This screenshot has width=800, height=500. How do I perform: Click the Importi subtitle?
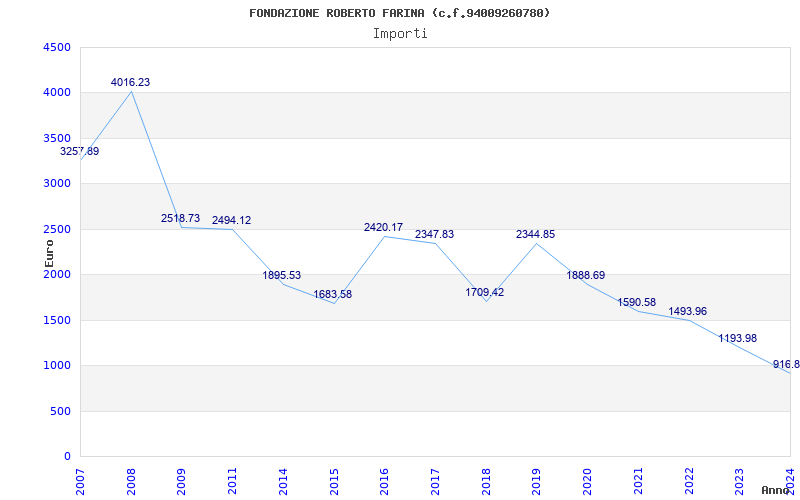[x=400, y=34]
